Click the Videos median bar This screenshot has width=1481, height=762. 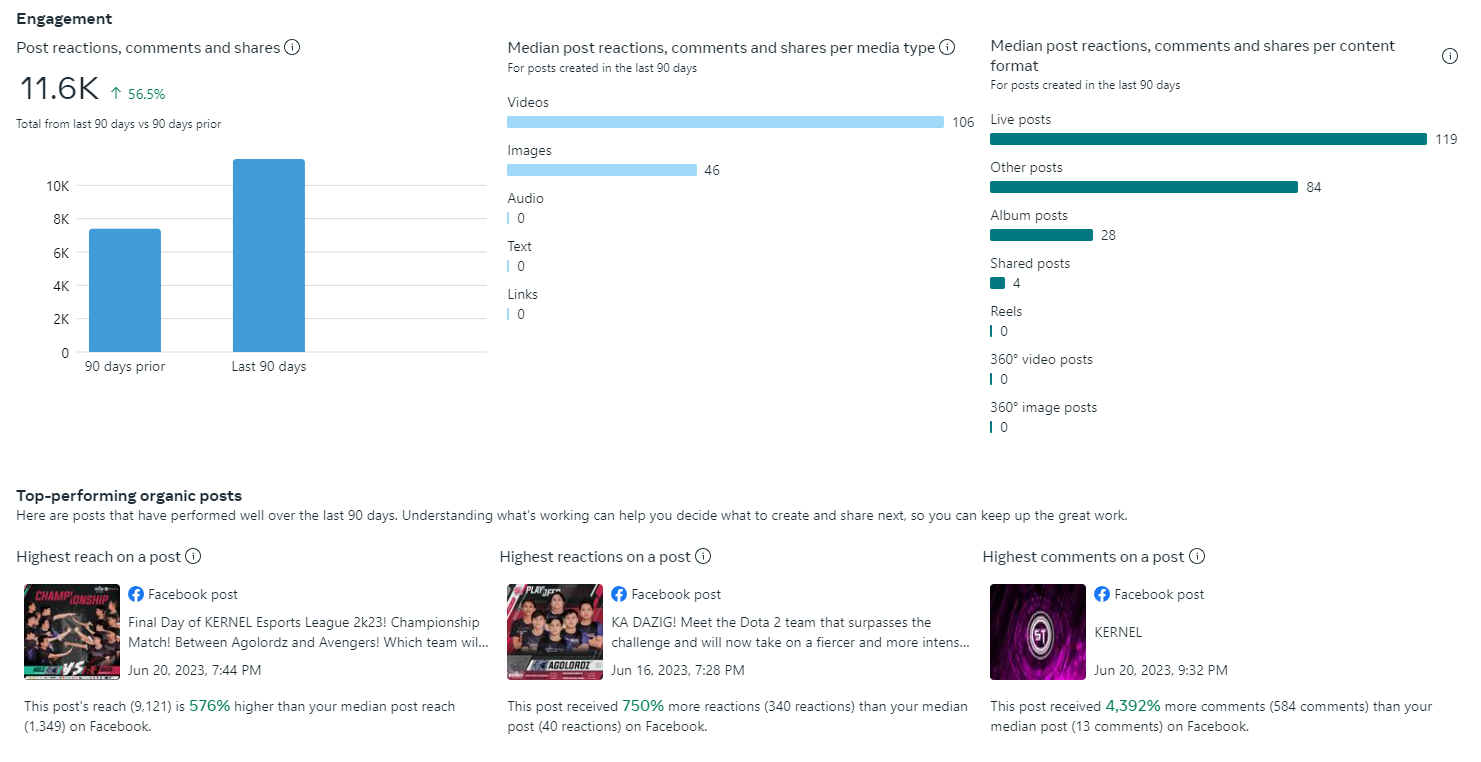725,122
